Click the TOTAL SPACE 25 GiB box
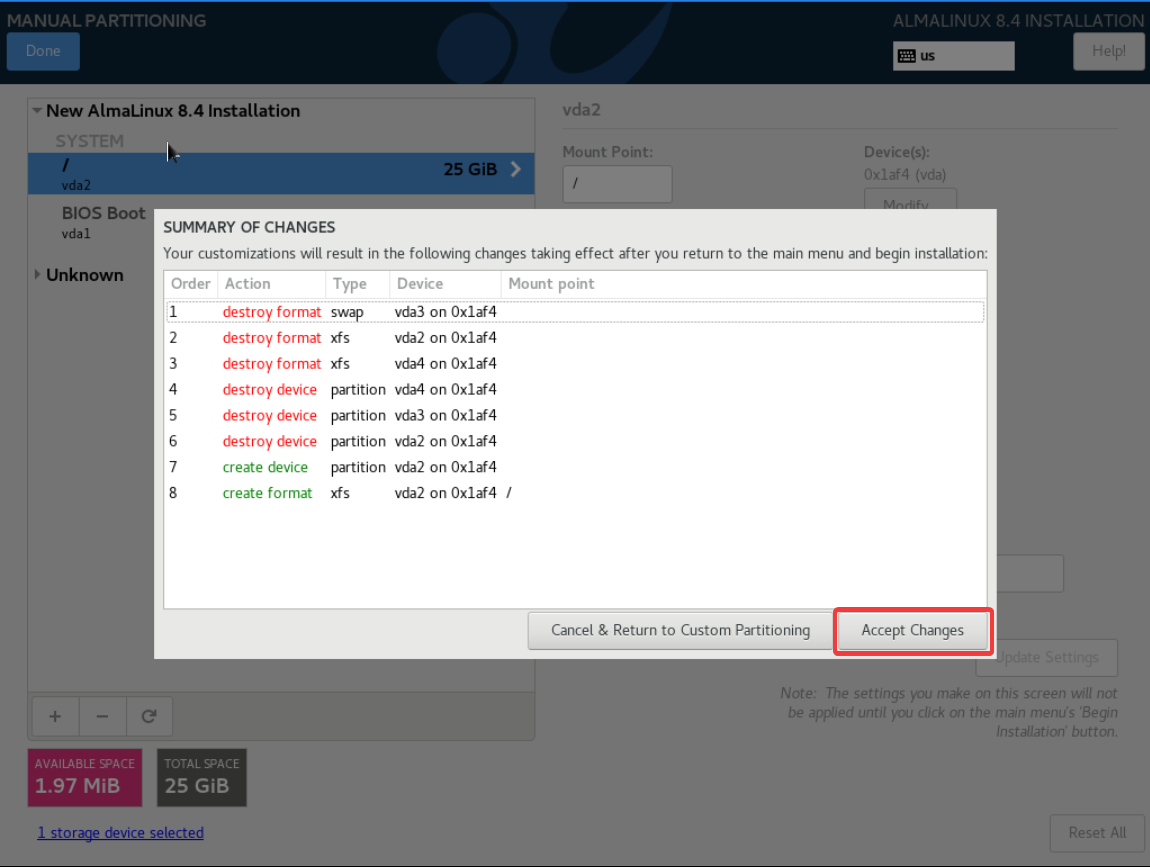This screenshot has width=1150, height=867. pos(202,778)
